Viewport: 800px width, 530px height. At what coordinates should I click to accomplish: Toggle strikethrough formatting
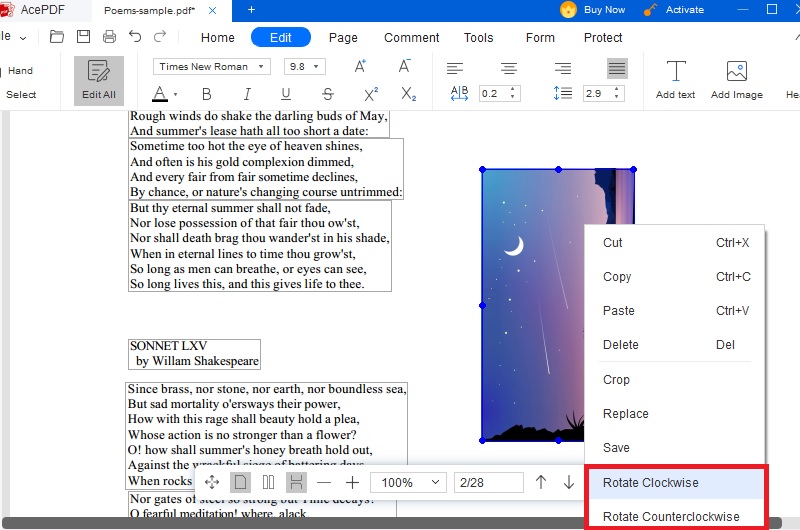pyautogui.click(x=328, y=94)
